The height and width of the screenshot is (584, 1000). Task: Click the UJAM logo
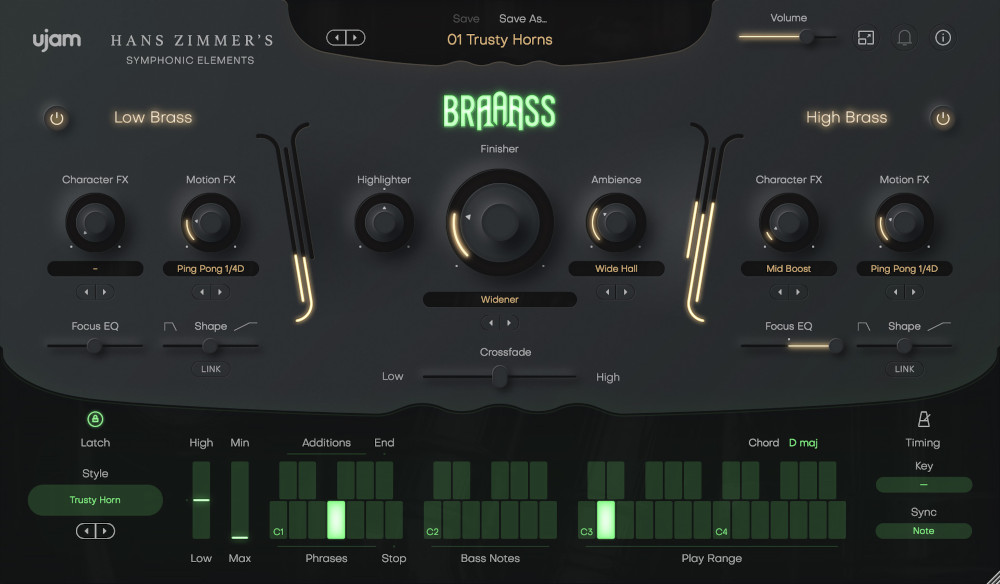pyautogui.click(x=56, y=40)
